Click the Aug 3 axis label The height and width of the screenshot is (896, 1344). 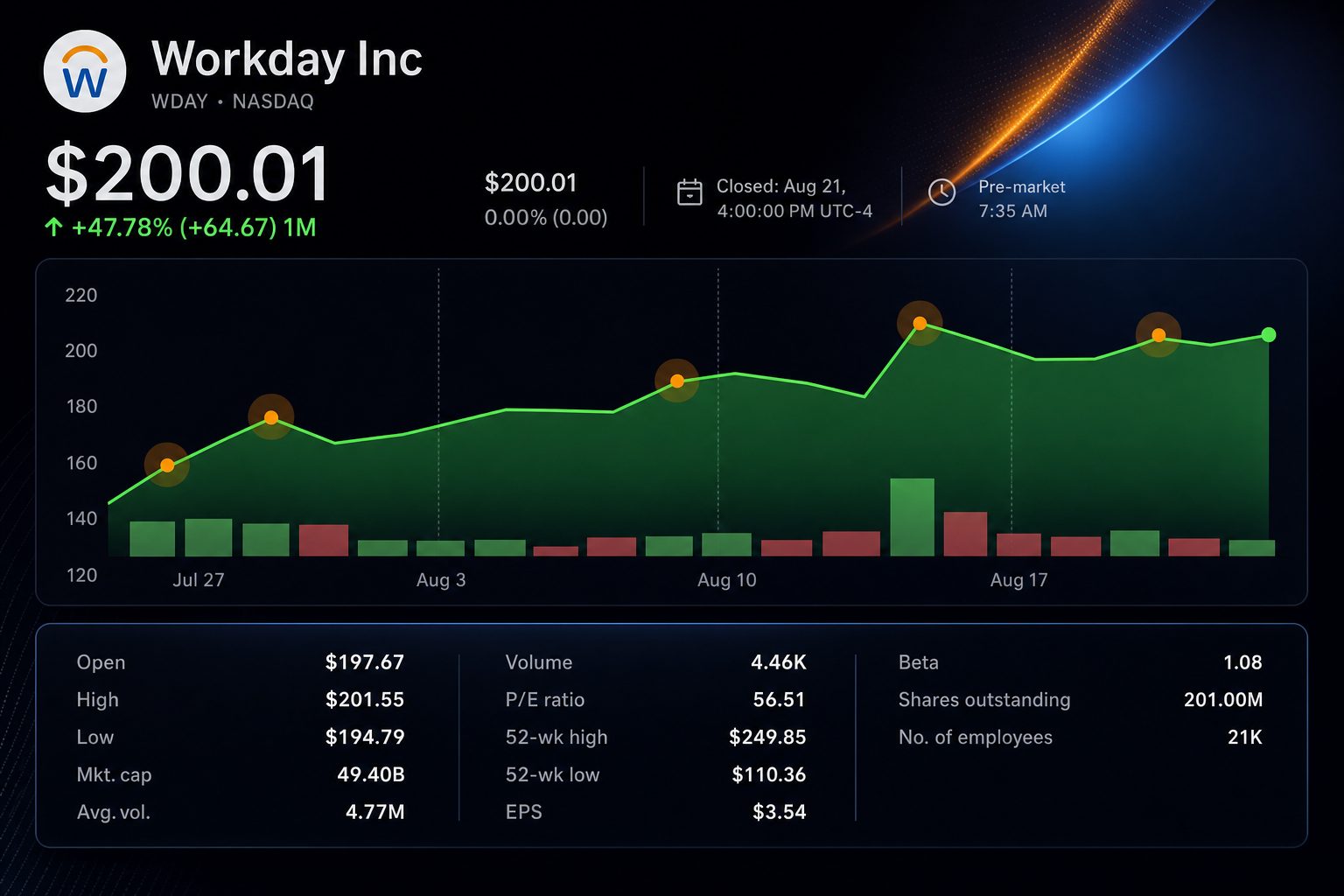(441, 580)
